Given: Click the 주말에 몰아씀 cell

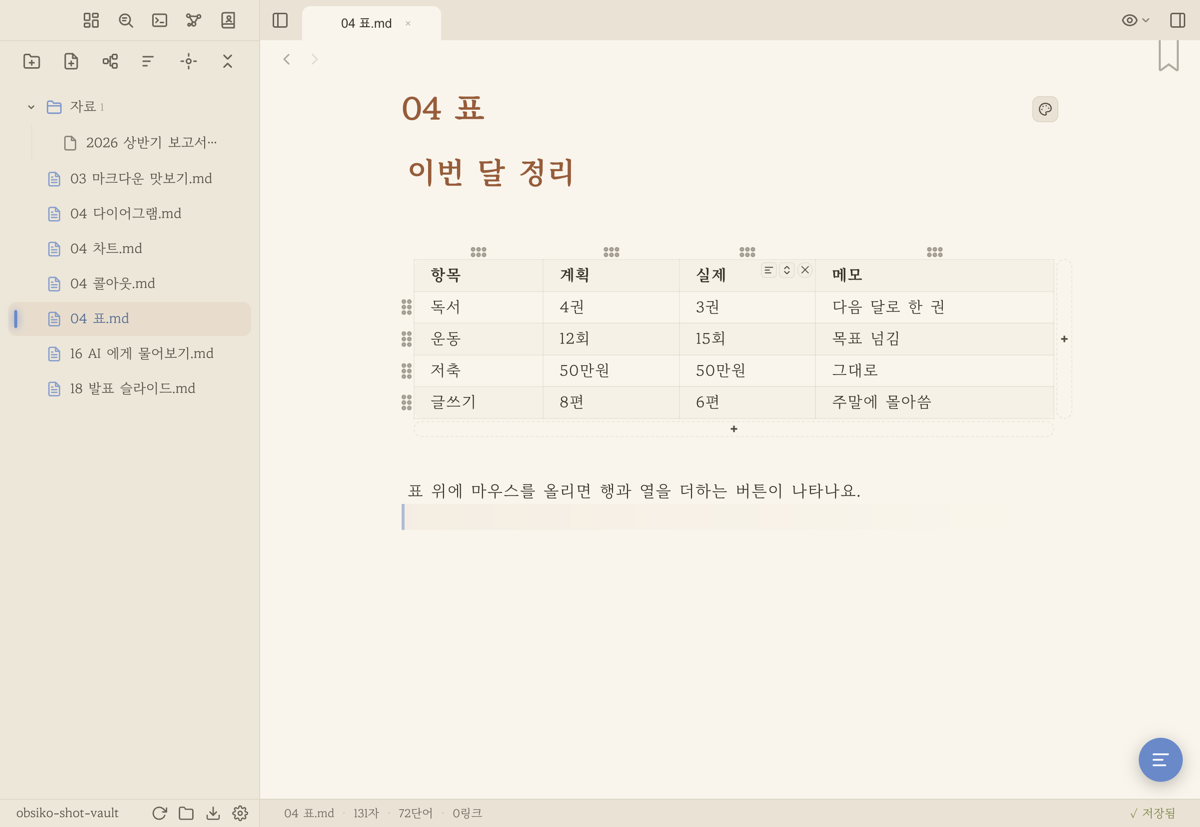Looking at the screenshot, I should (x=934, y=402).
